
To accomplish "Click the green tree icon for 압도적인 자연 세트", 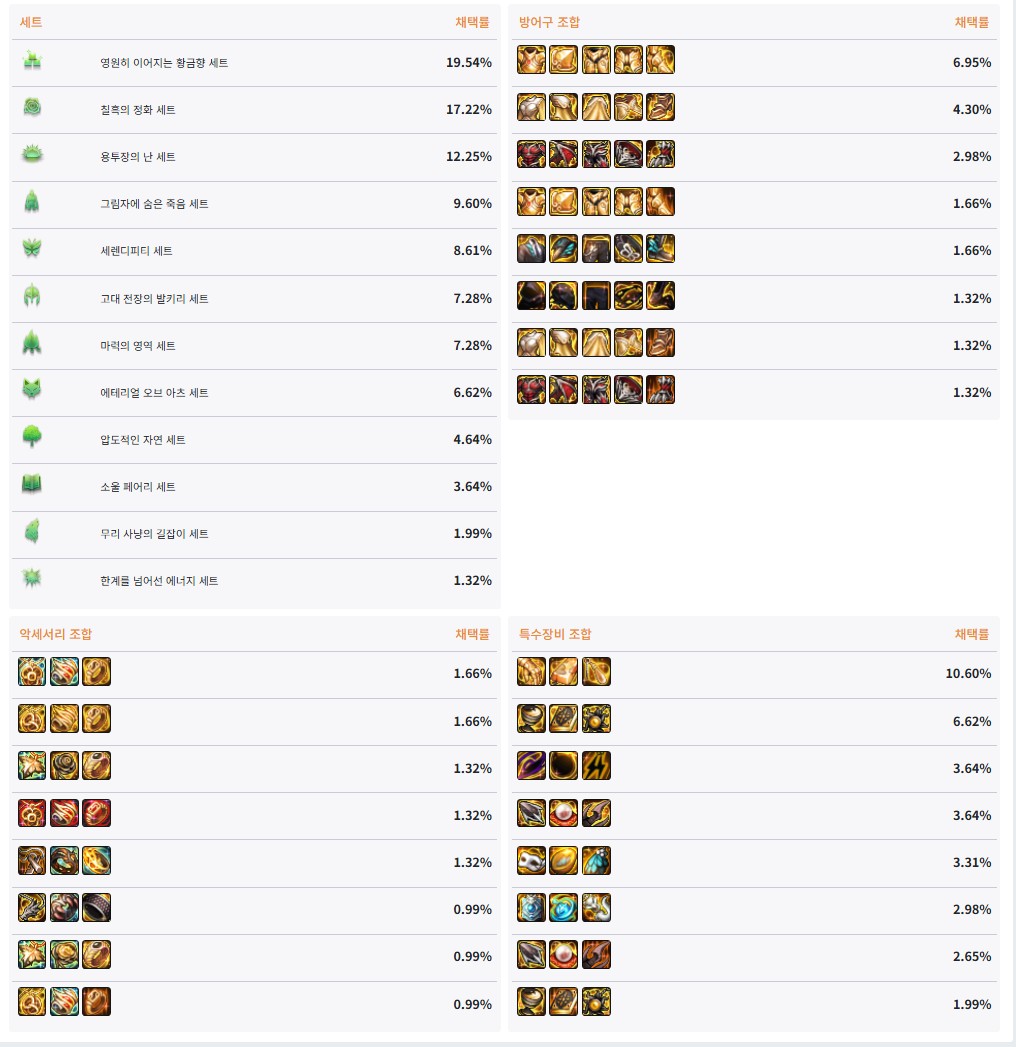I will (x=32, y=437).
